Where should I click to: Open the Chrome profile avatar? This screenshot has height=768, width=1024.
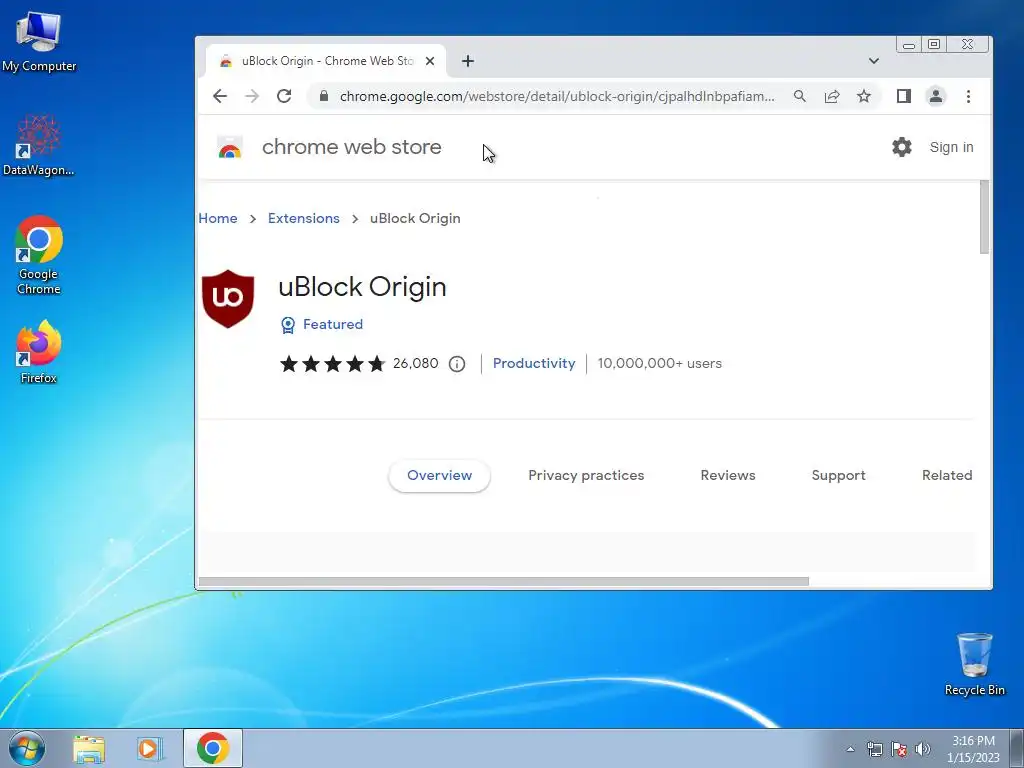tap(936, 97)
